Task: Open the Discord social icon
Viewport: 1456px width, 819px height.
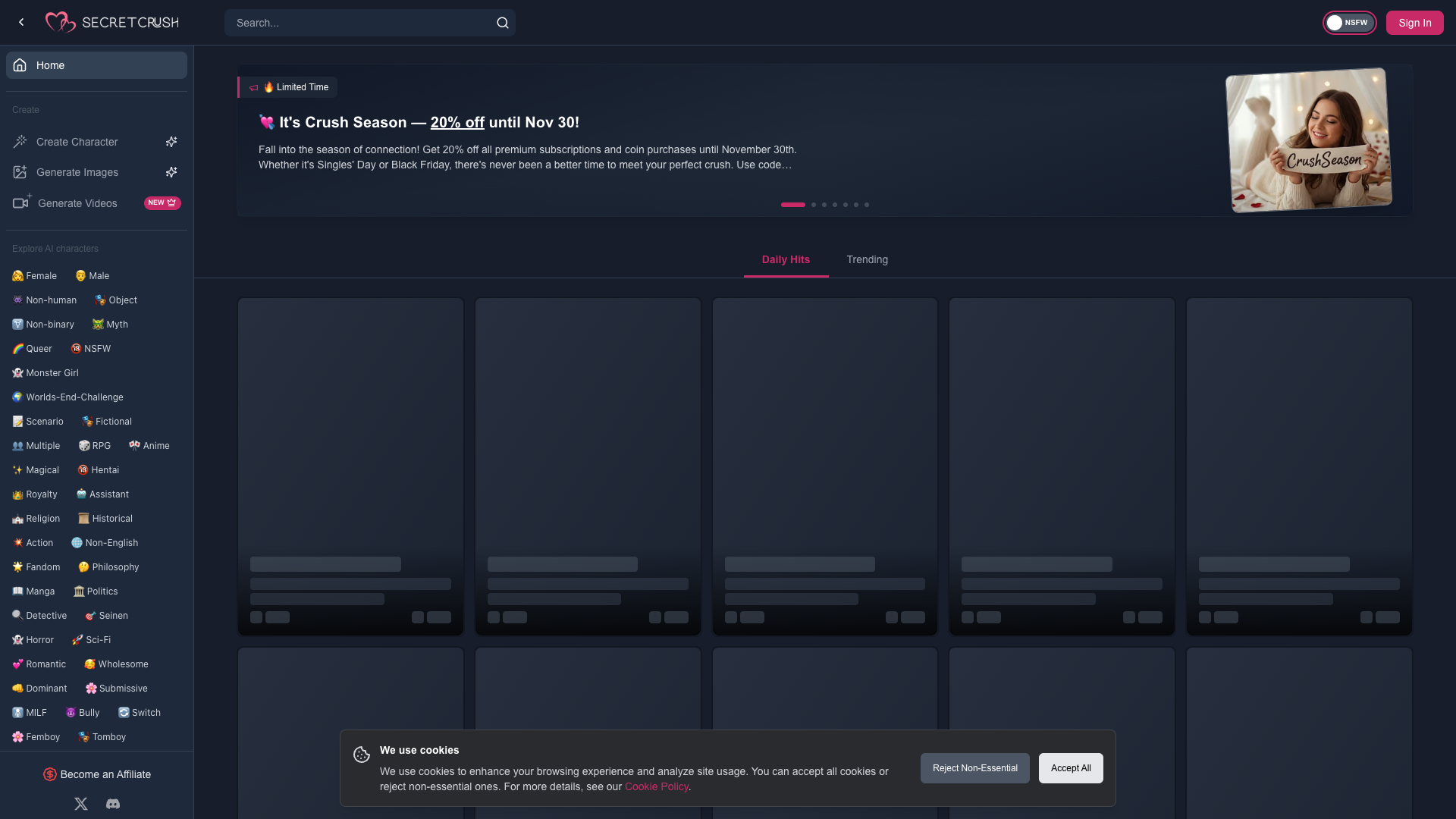Action: (113, 804)
